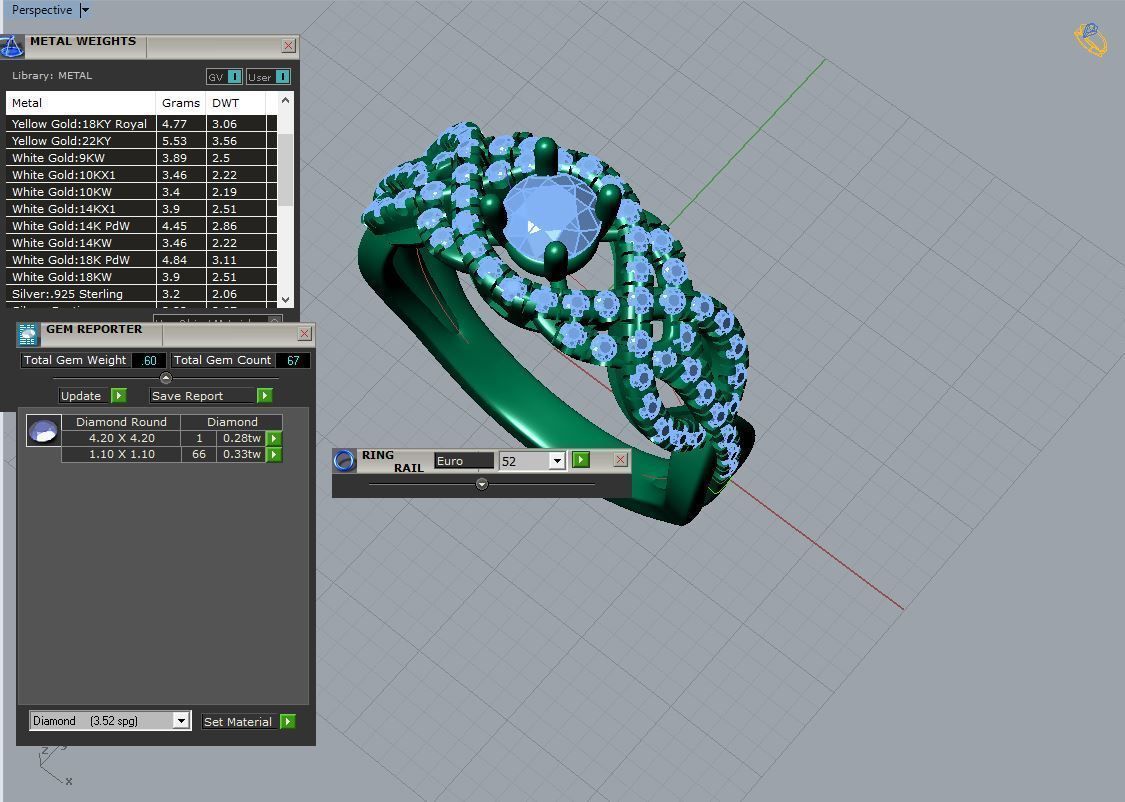Click the green arrow beside Update
This screenshot has width=1125, height=802.
coord(119,395)
